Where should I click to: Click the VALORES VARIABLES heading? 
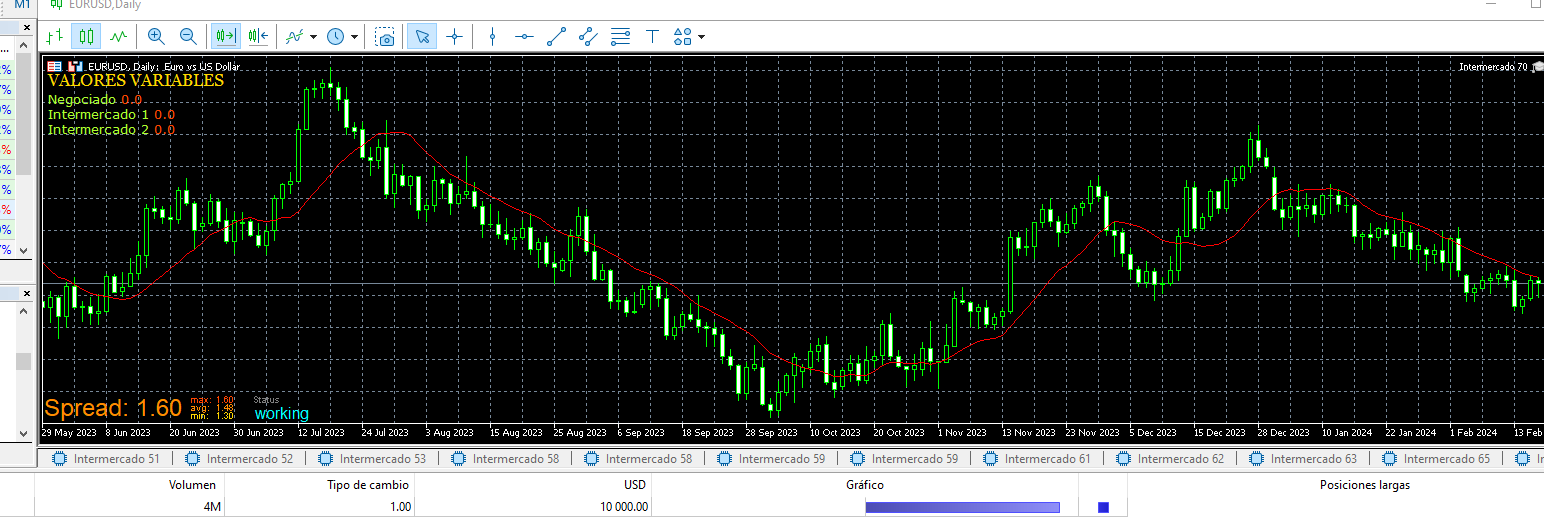(136, 81)
